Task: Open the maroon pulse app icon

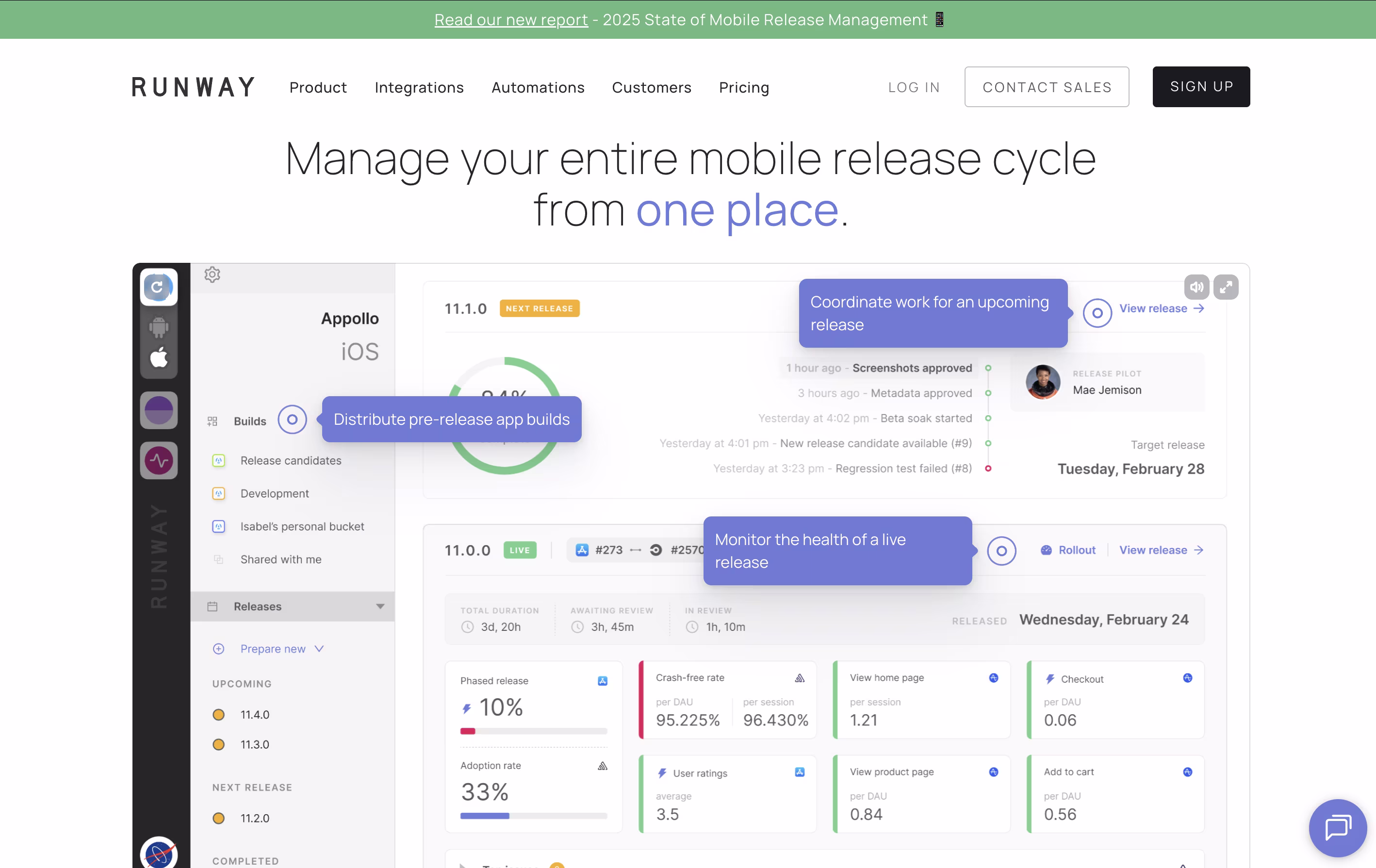Action: pos(159,460)
